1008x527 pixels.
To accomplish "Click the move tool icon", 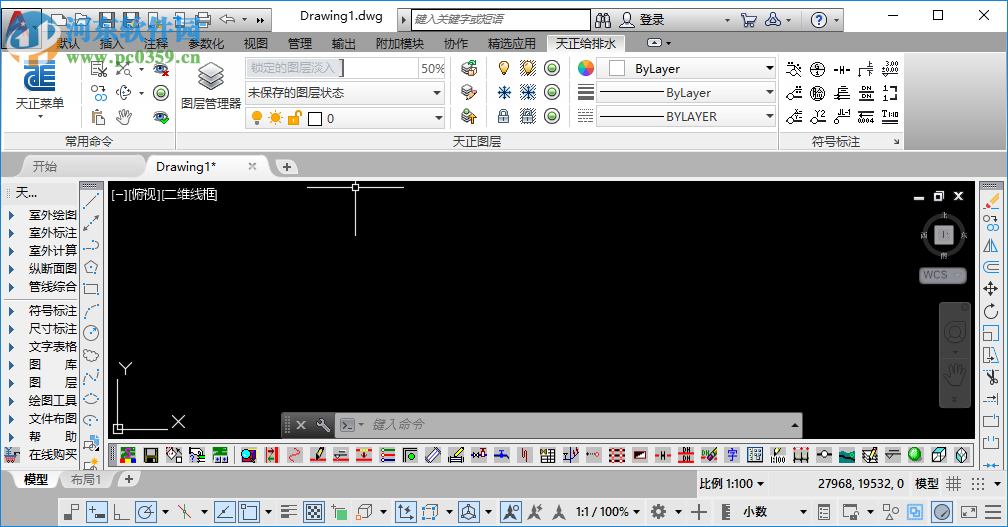I will point(991,289).
